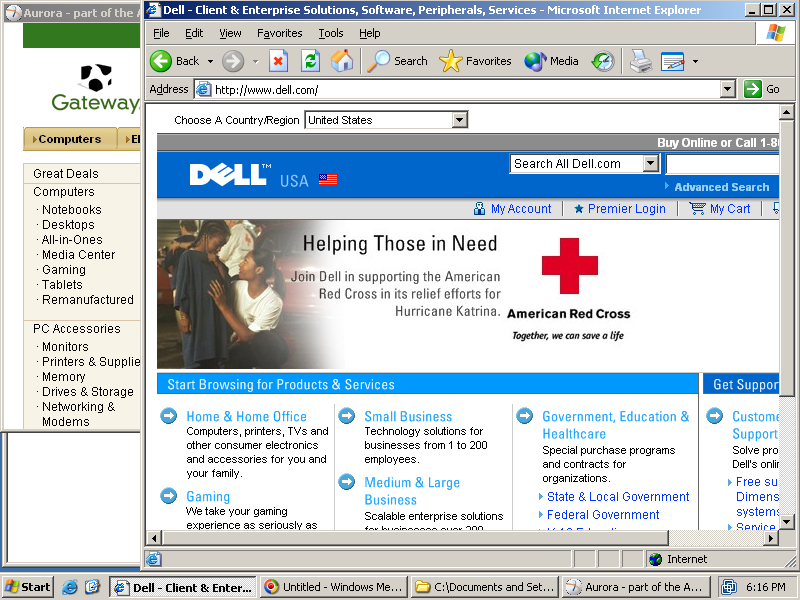
Task: Click the arrow icon beside Home & Home Office
Action: tap(169, 416)
